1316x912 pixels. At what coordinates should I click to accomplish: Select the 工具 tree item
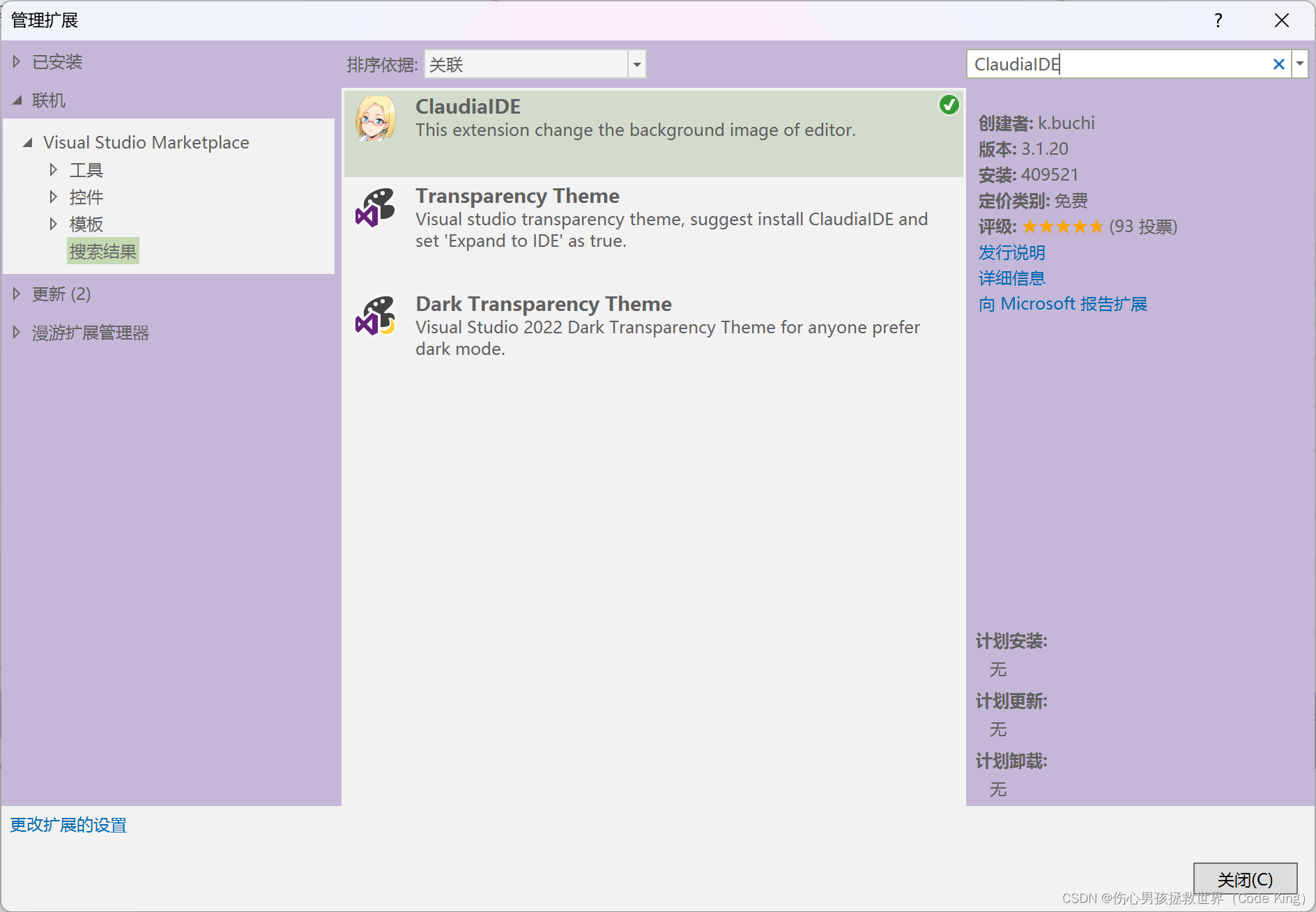[86, 169]
